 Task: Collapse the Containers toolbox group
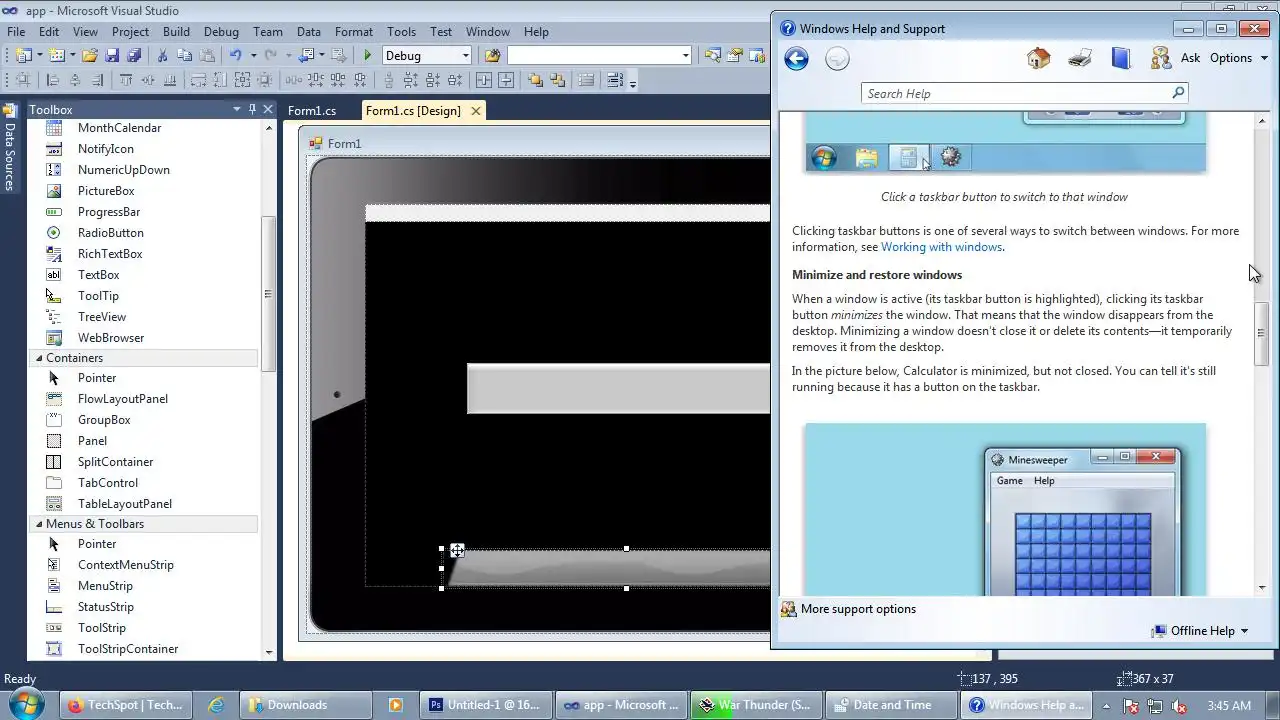point(40,358)
